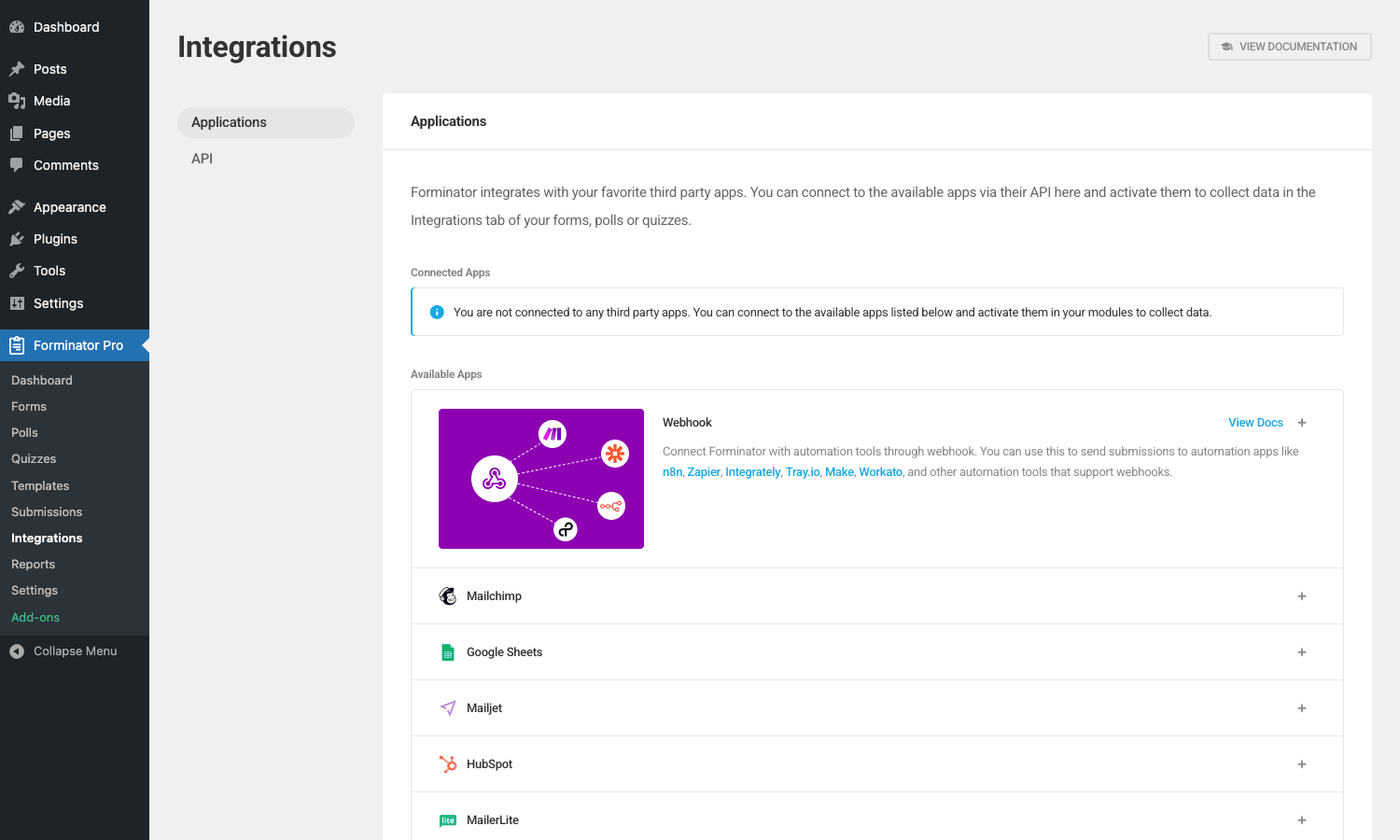The height and width of the screenshot is (840, 1400).
Task: Expand the Mailjet integration row
Action: [1302, 708]
